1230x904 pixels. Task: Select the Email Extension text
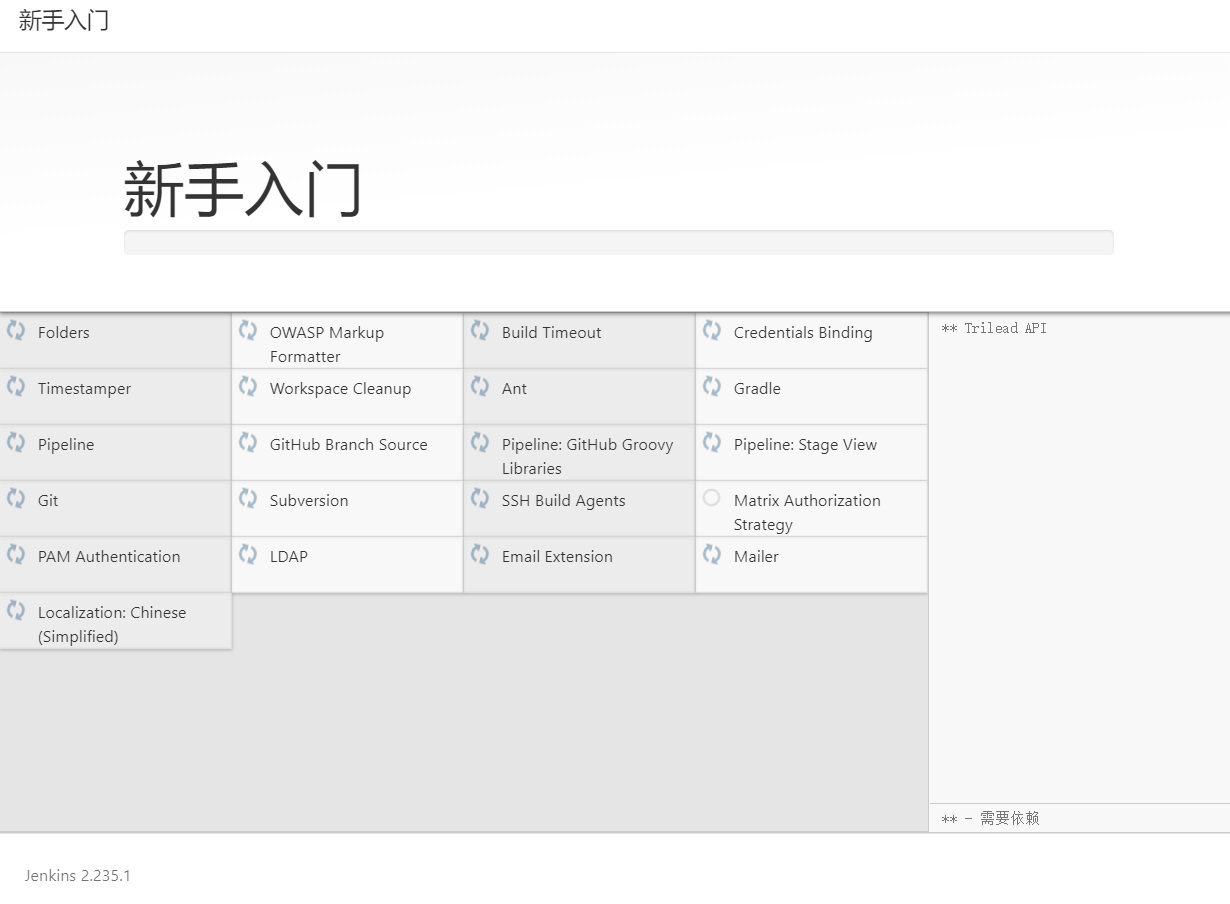pyautogui.click(x=557, y=557)
